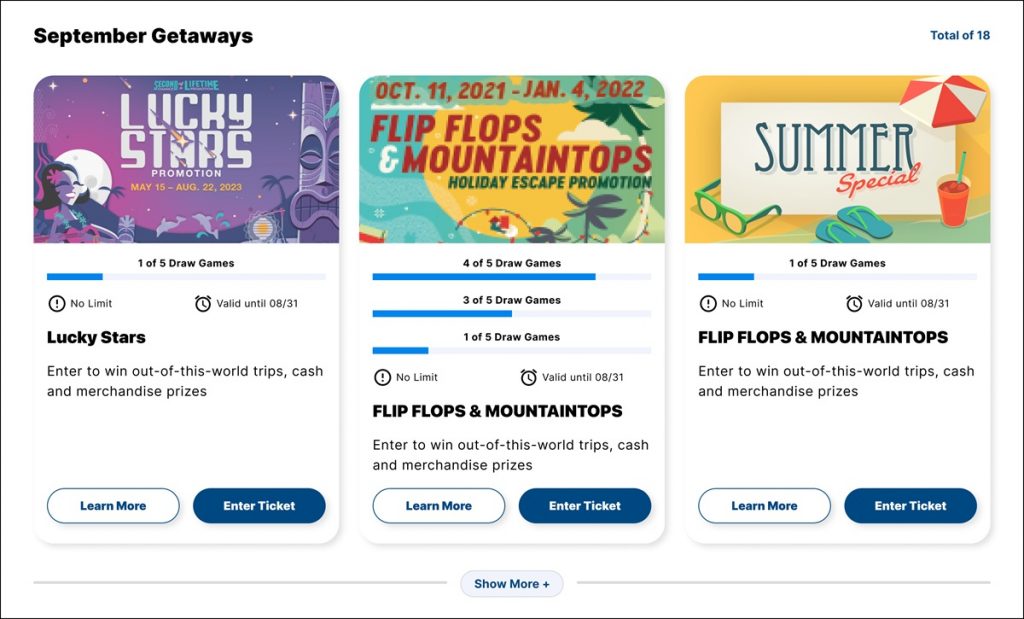The width and height of the screenshot is (1024, 619).
Task: Open the Lucky Stars banner image
Action: click(x=186, y=157)
